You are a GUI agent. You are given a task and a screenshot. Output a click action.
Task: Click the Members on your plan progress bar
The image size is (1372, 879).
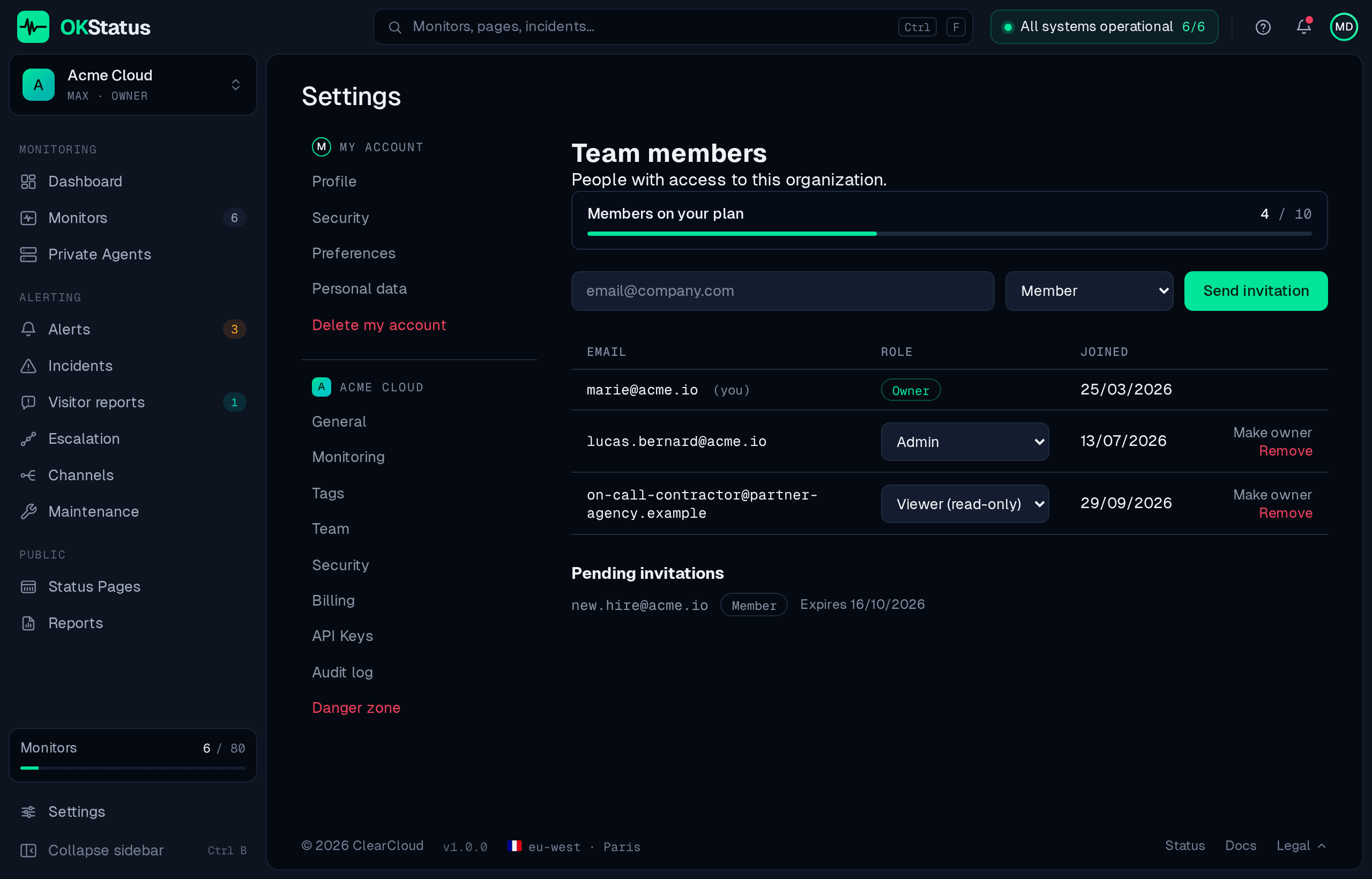pyautogui.click(x=949, y=234)
